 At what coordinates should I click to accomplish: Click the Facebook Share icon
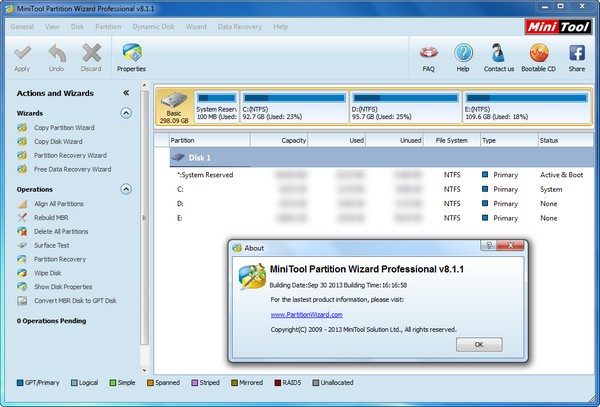(x=577, y=53)
